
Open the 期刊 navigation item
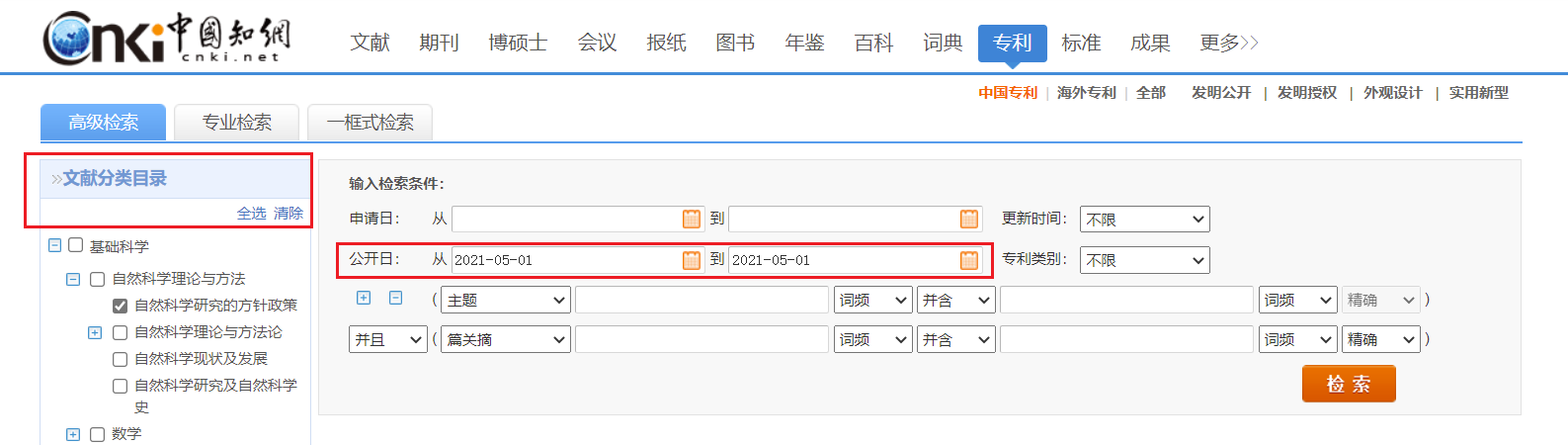click(440, 43)
